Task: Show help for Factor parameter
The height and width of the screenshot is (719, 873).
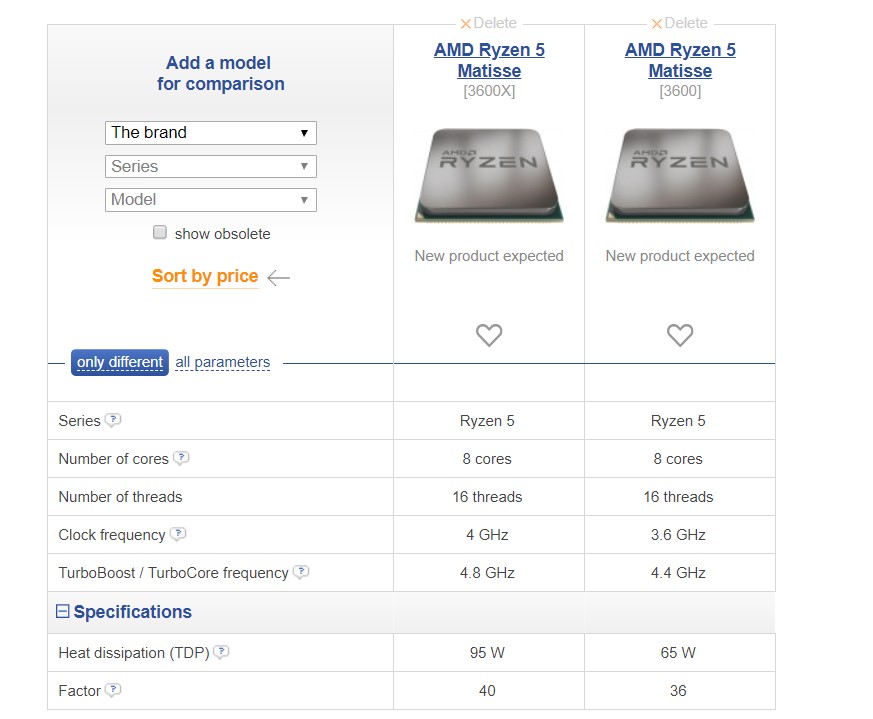Action: [x=113, y=690]
